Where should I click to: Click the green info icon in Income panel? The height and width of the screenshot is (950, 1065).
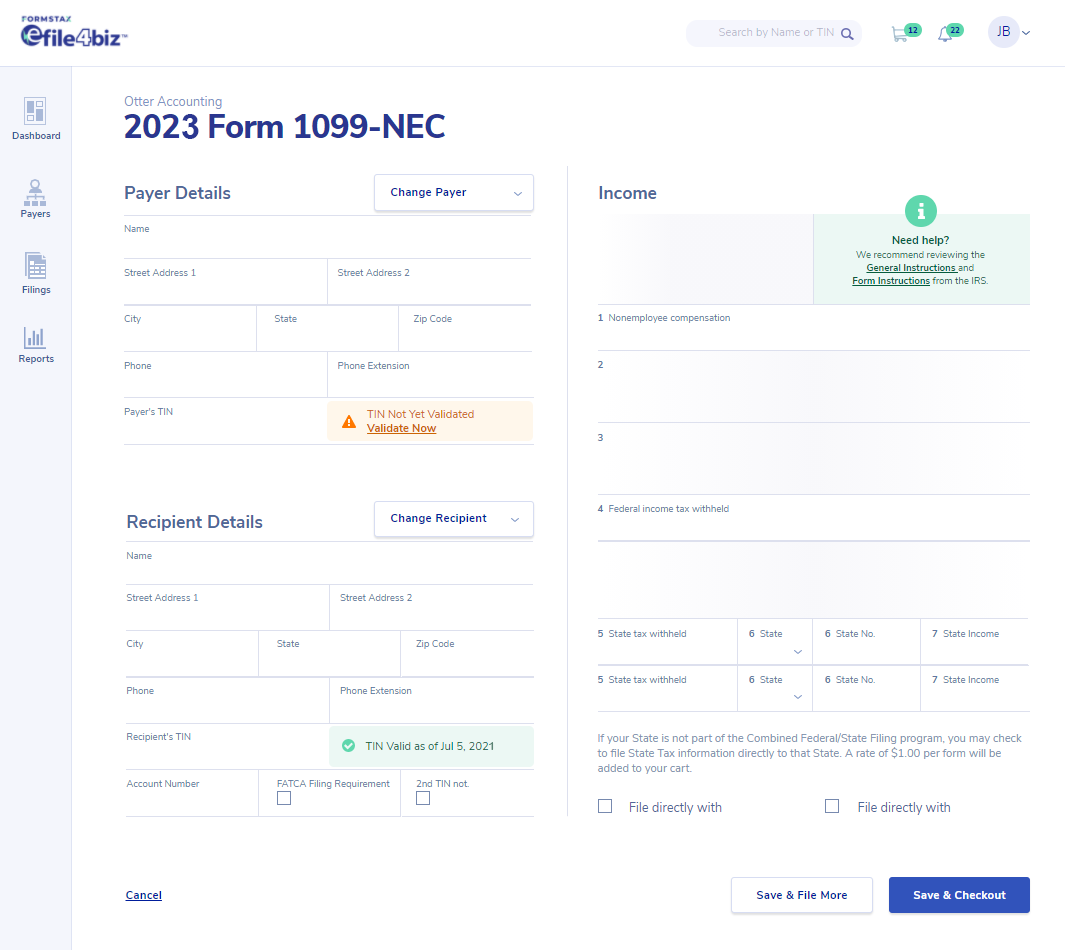point(920,211)
